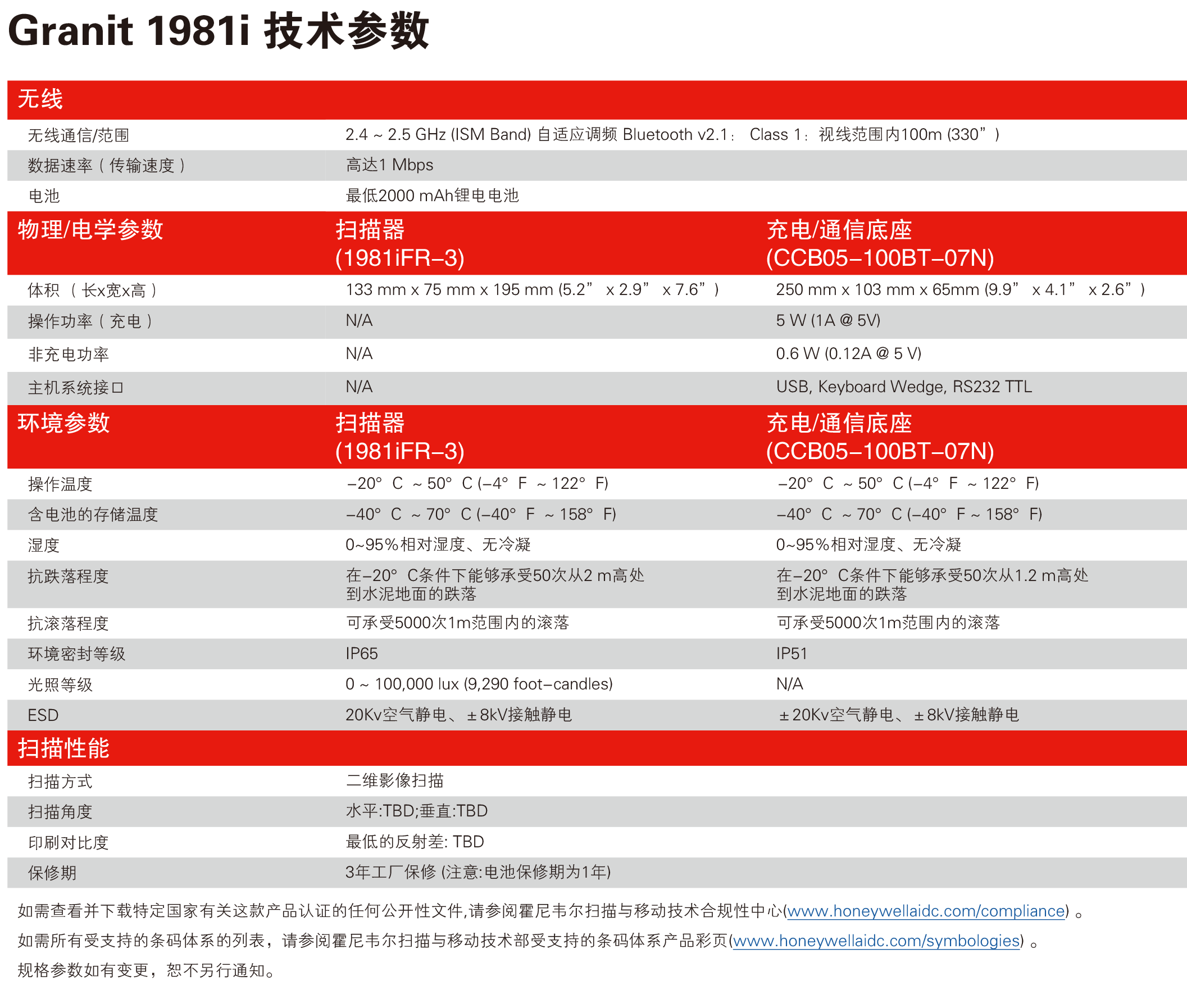Screen dimensions: 1187x1008
Task: Select '最低2000 mAh锂电电池' text
Action: 433,196
